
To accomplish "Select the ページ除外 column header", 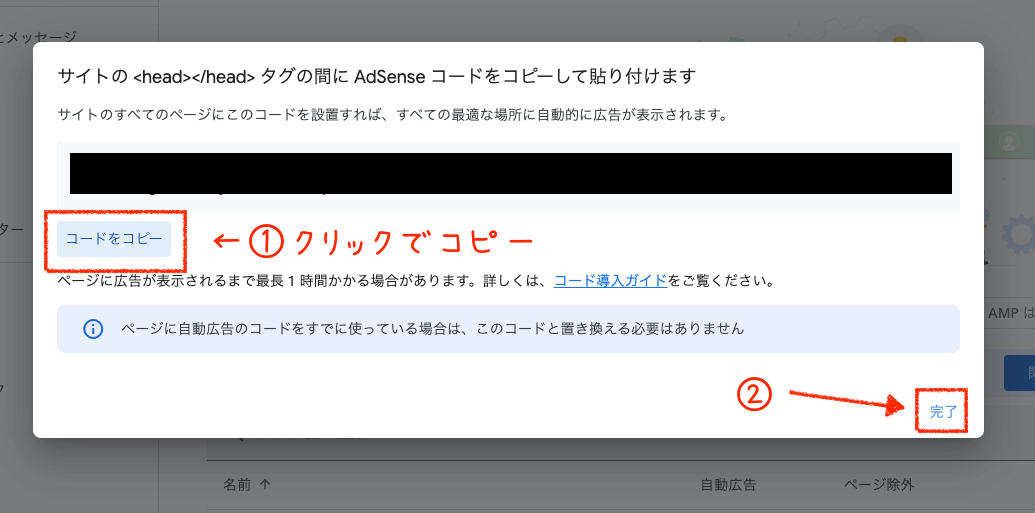I will pos(879,485).
